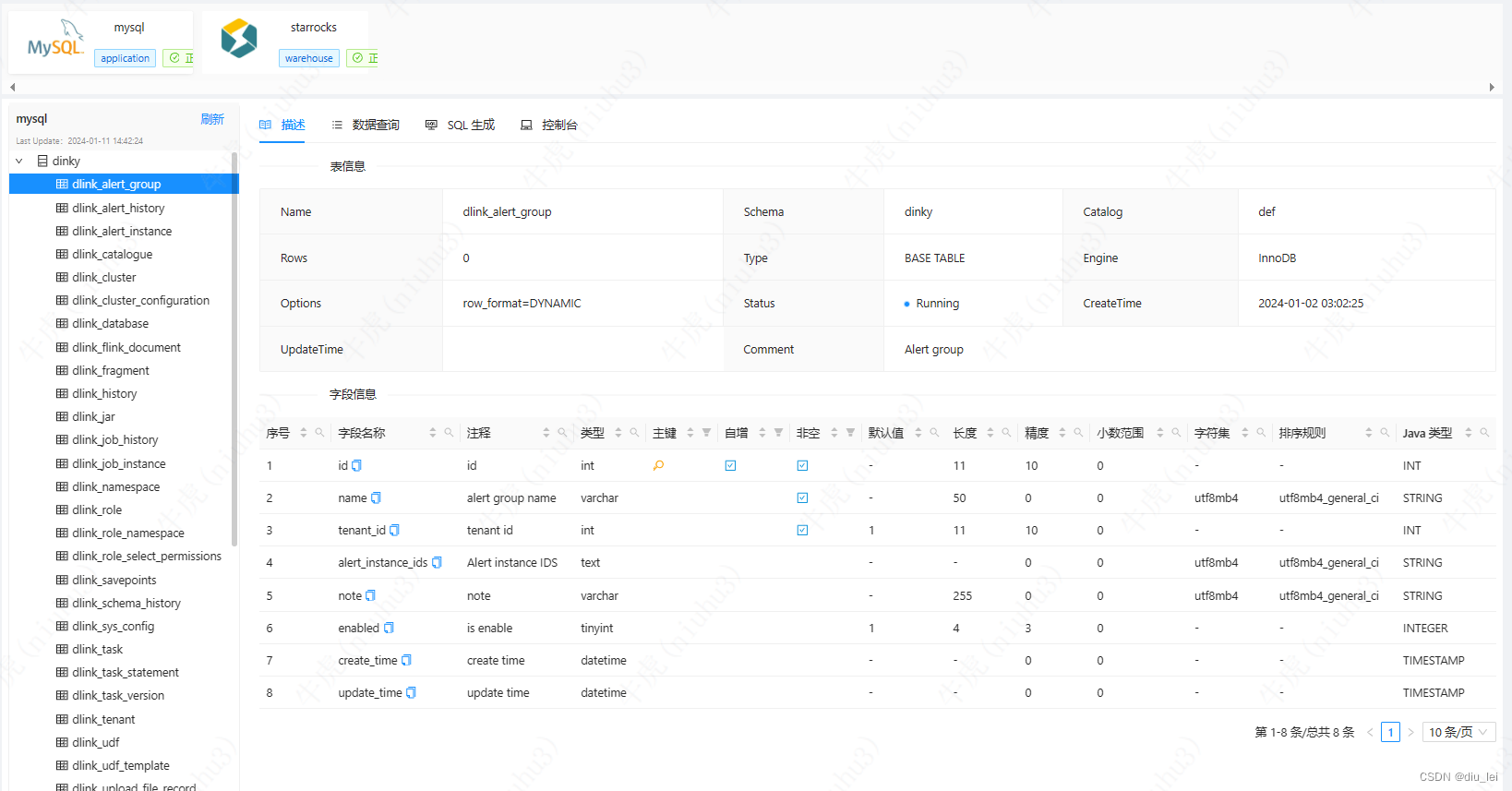Click the table tree vertical scrollbar
Viewport: 1512px width, 791px height.
tap(234, 351)
